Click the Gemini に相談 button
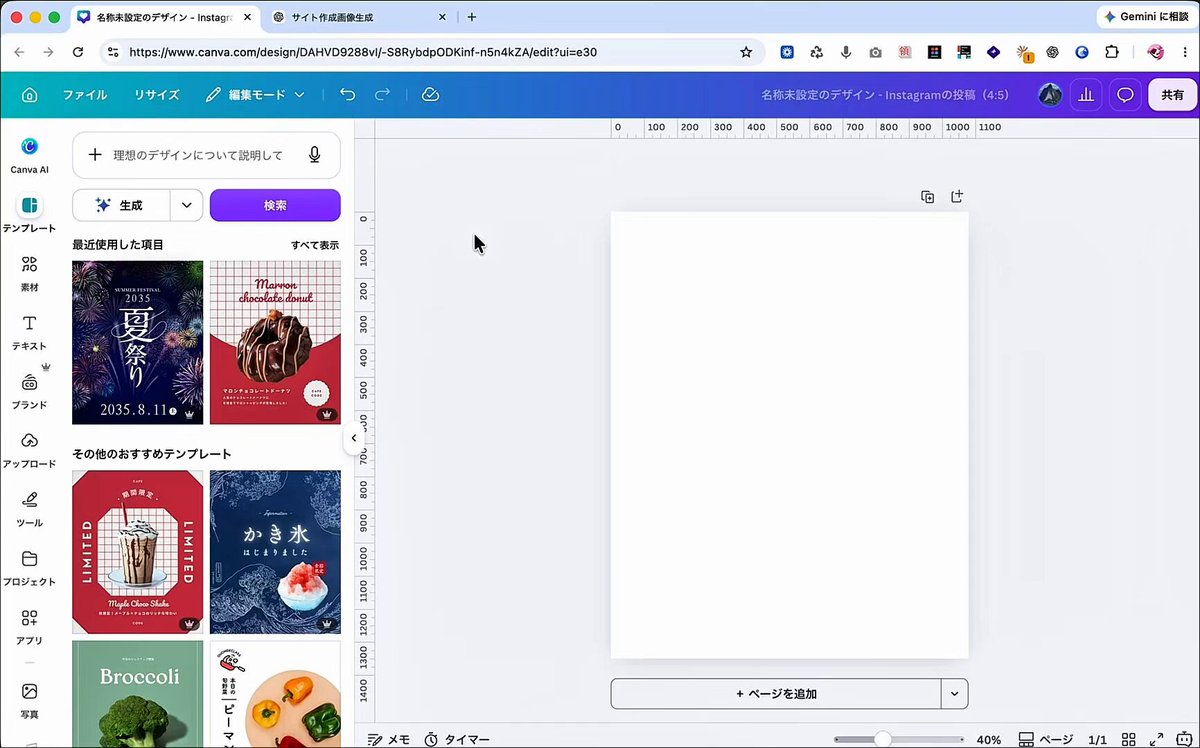Screen dimensions: 1200x748 (1145, 17)
